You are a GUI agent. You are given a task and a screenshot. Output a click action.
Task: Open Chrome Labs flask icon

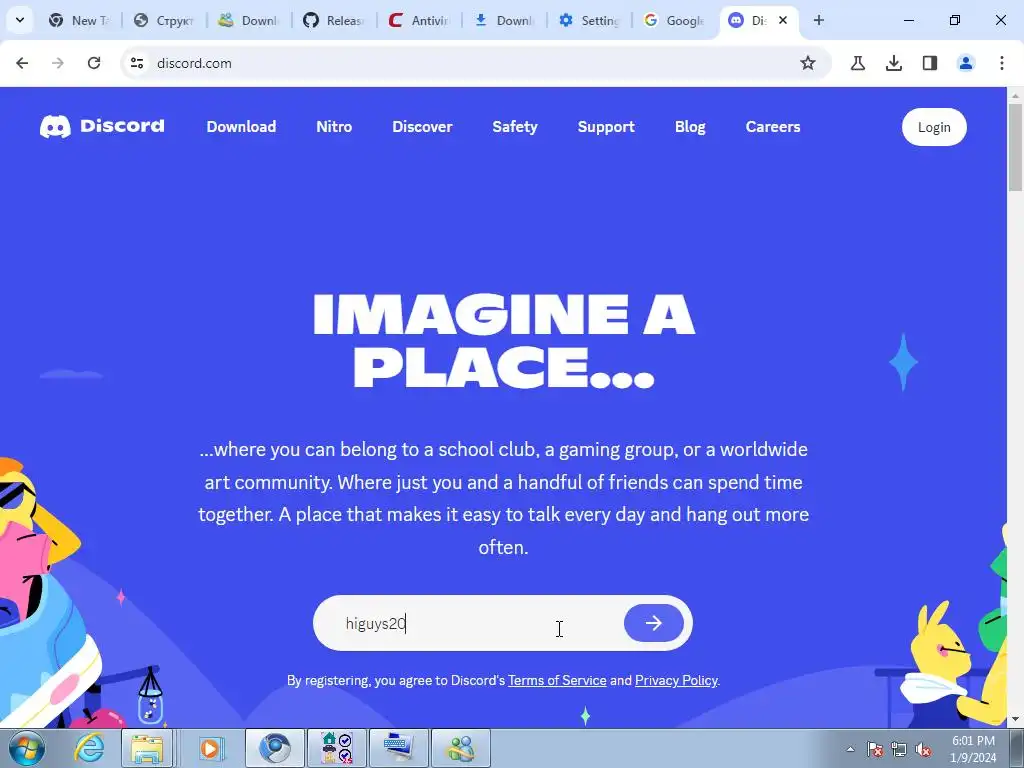point(857,63)
